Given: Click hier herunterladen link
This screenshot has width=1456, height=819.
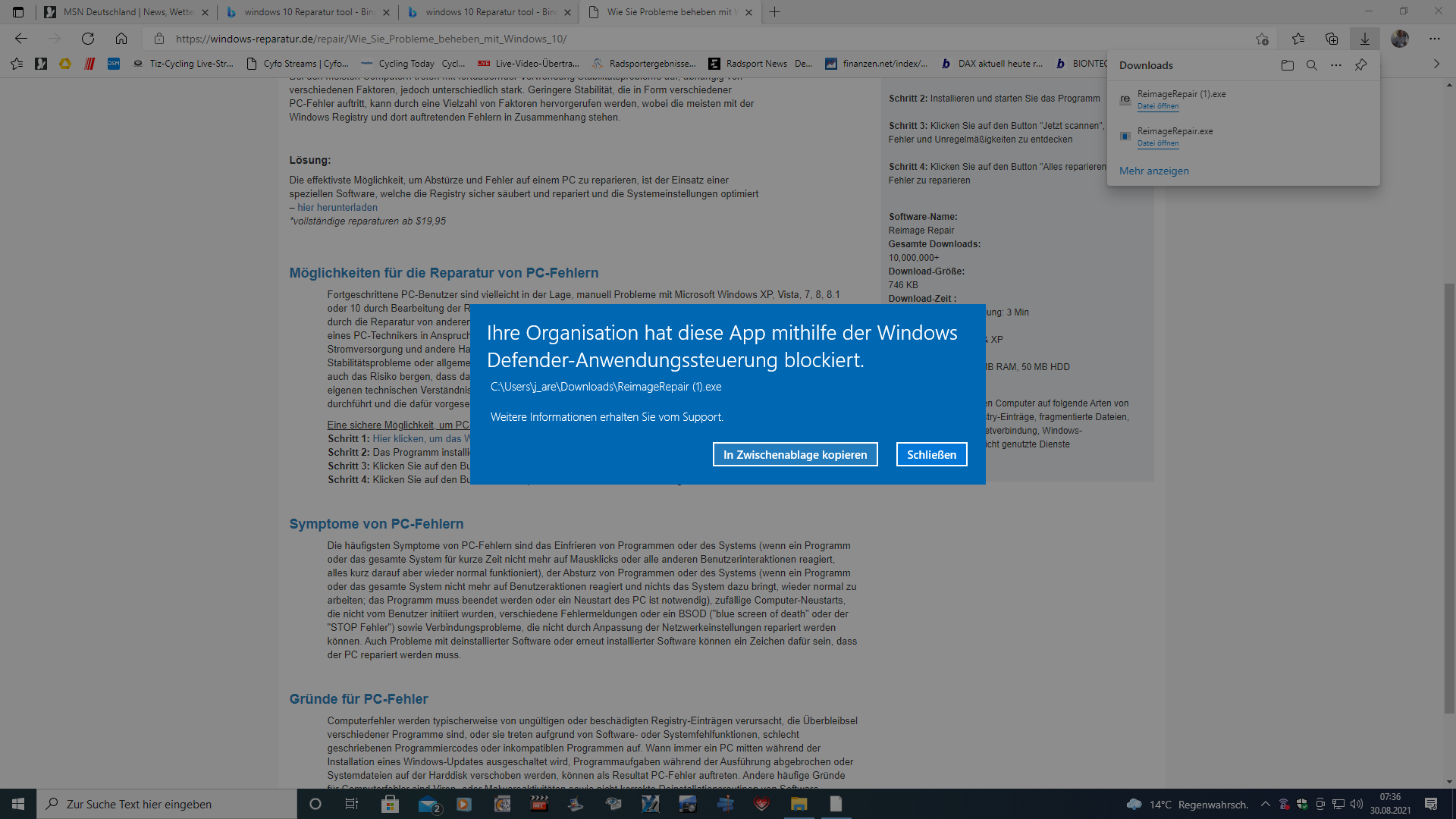Looking at the screenshot, I should 337,207.
